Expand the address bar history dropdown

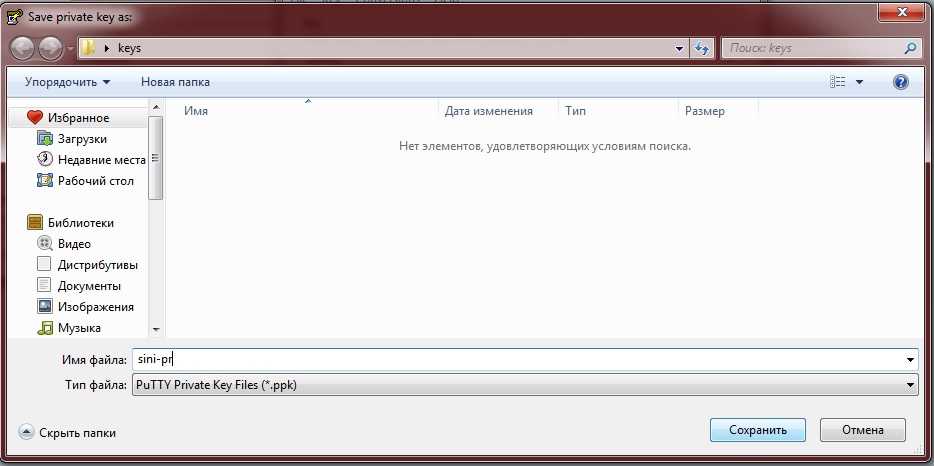[x=679, y=48]
